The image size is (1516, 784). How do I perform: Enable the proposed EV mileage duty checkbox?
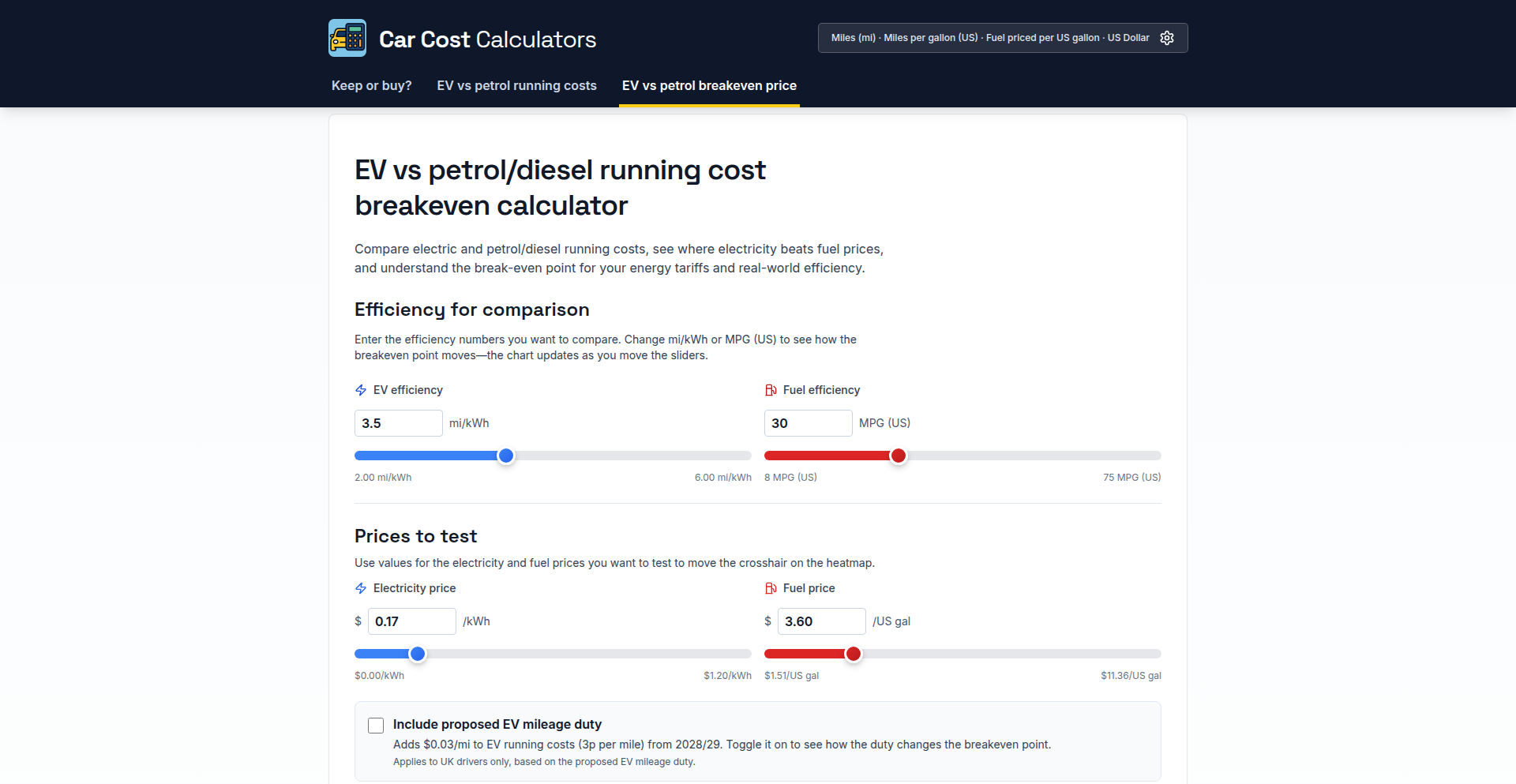tap(376, 726)
